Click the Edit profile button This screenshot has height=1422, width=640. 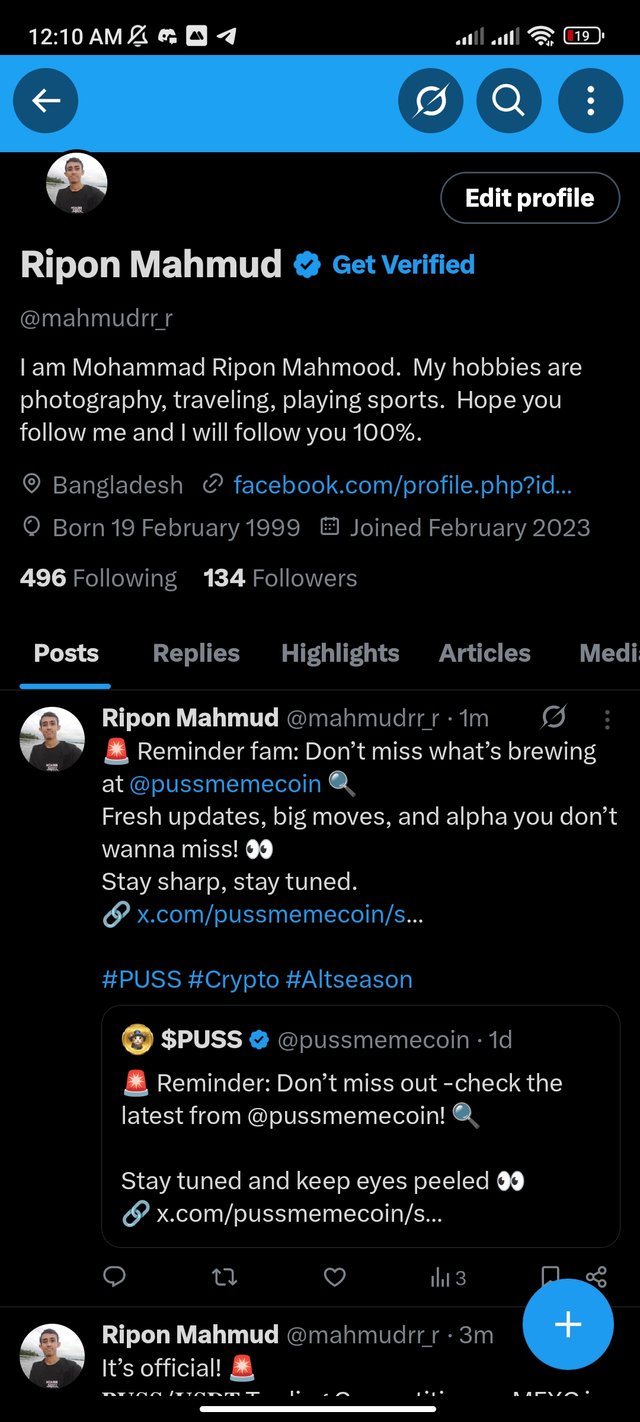click(x=529, y=198)
